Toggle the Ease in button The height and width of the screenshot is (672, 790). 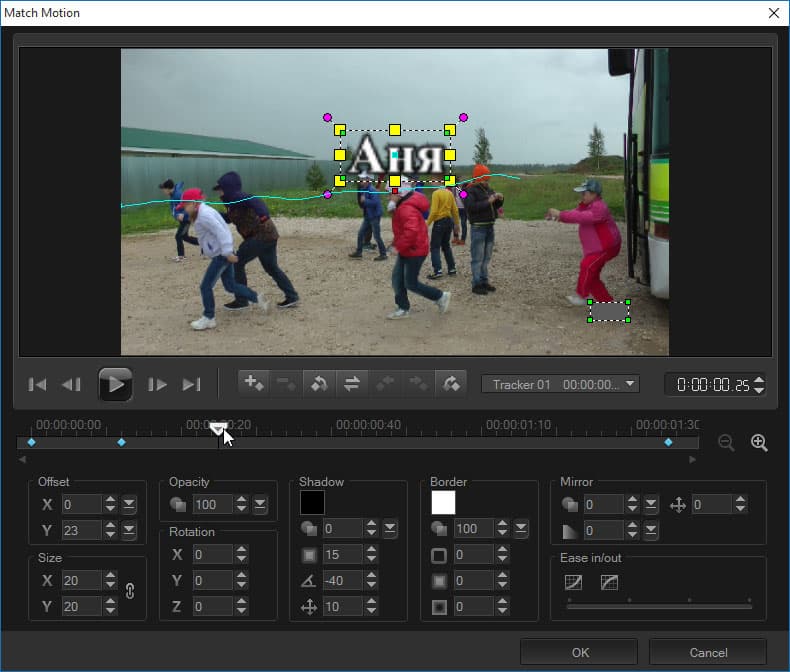point(573,581)
